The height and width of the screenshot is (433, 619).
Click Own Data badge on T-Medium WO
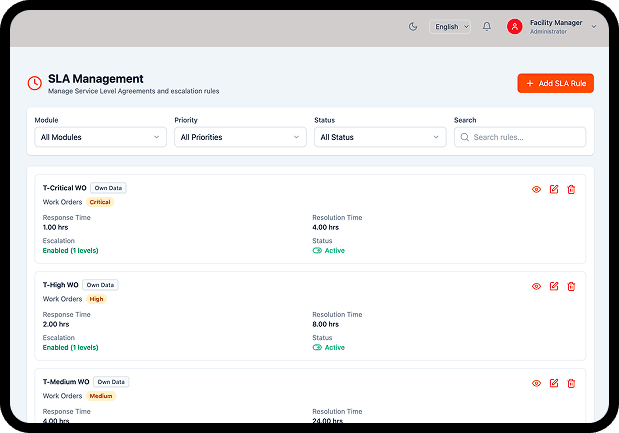111,382
